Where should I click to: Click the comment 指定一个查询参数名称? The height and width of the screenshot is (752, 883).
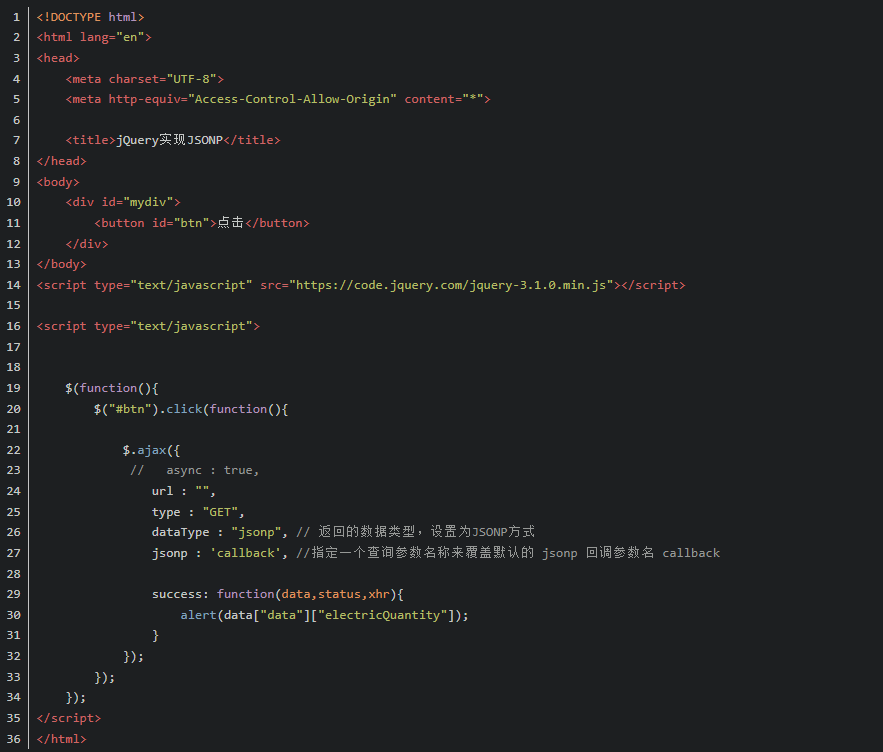pos(374,553)
